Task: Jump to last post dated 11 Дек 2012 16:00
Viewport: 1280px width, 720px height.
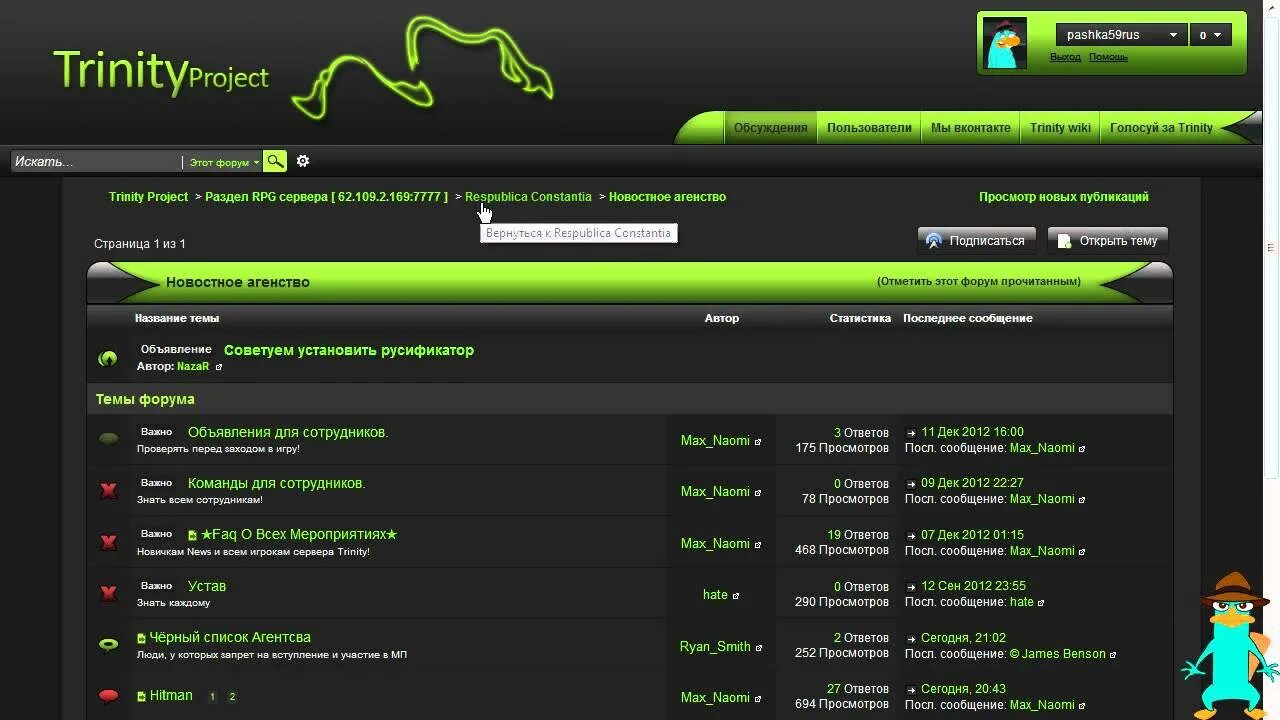Action: 911,433
